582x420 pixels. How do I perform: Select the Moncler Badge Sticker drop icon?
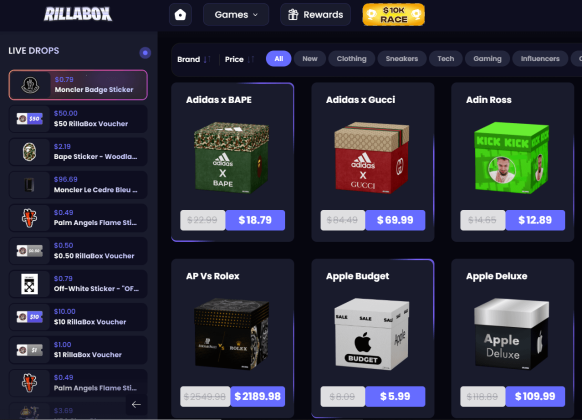coord(30,85)
